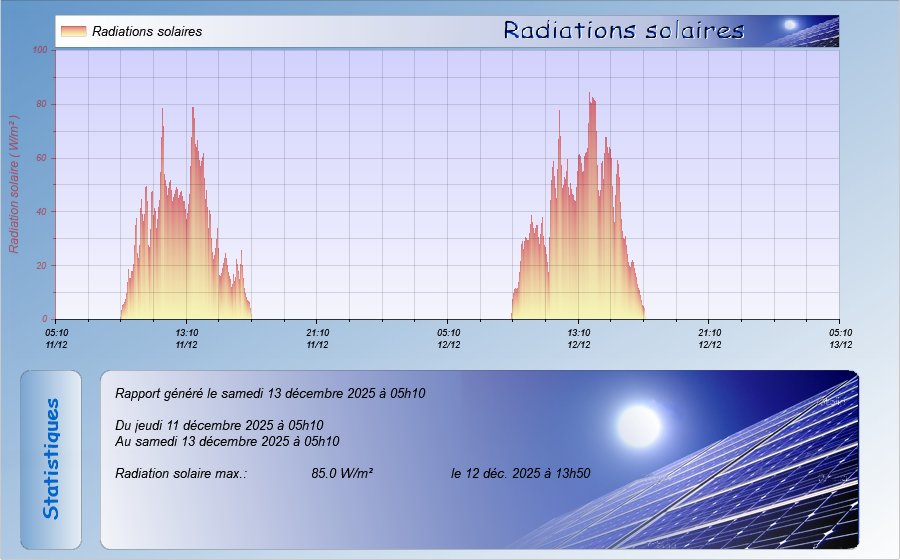Click the 13:10 12/12 time axis label
The width and height of the screenshot is (900, 560).
(579, 338)
